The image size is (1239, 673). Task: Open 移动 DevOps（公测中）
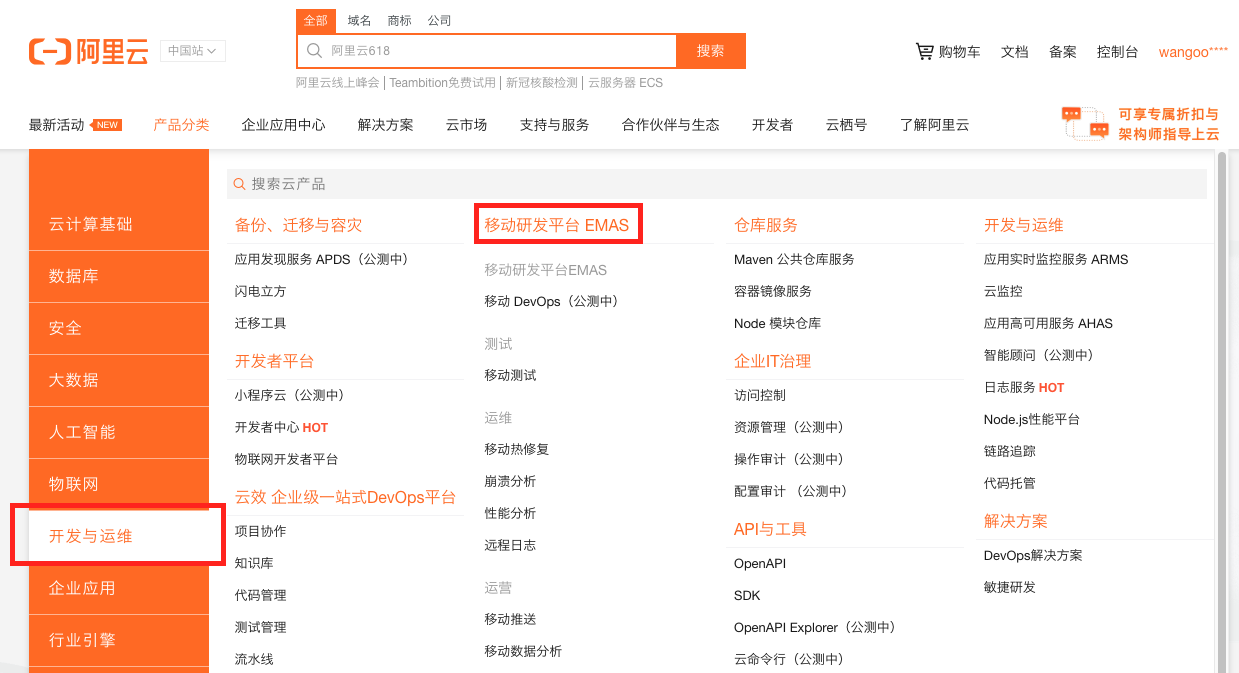tap(551, 301)
